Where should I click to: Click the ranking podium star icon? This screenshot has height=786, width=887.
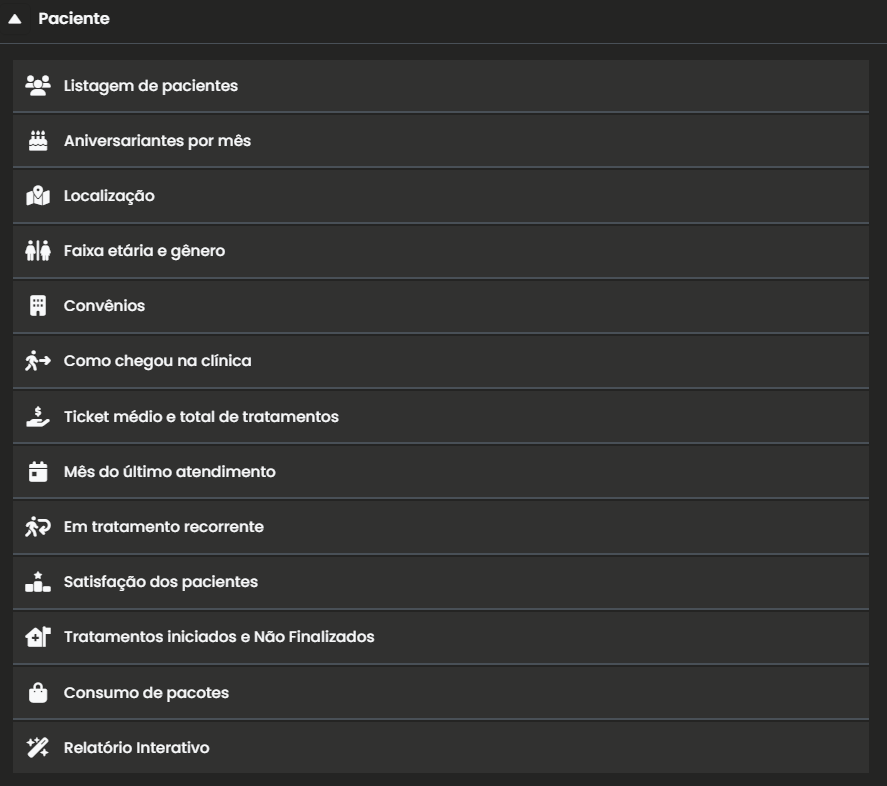point(38,581)
